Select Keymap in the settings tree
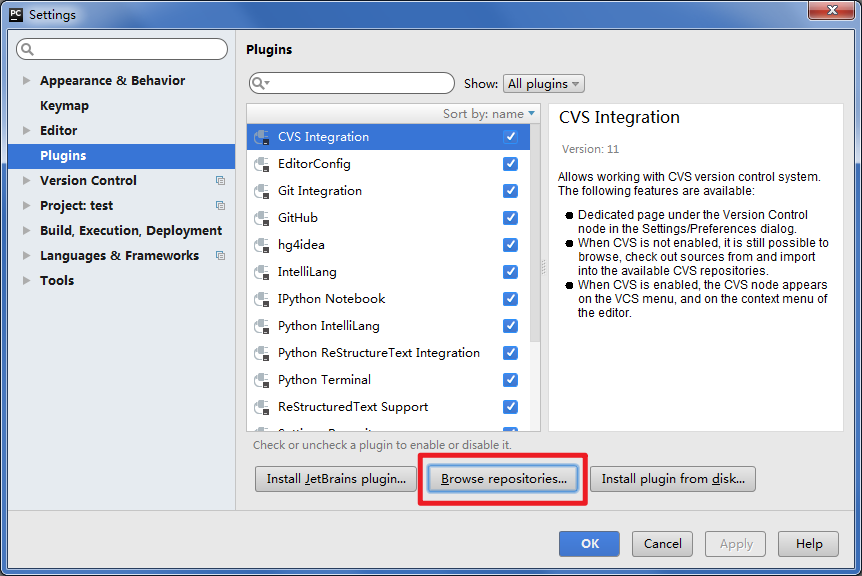The height and width of the screenshot is (576, 862). [64, 106]
